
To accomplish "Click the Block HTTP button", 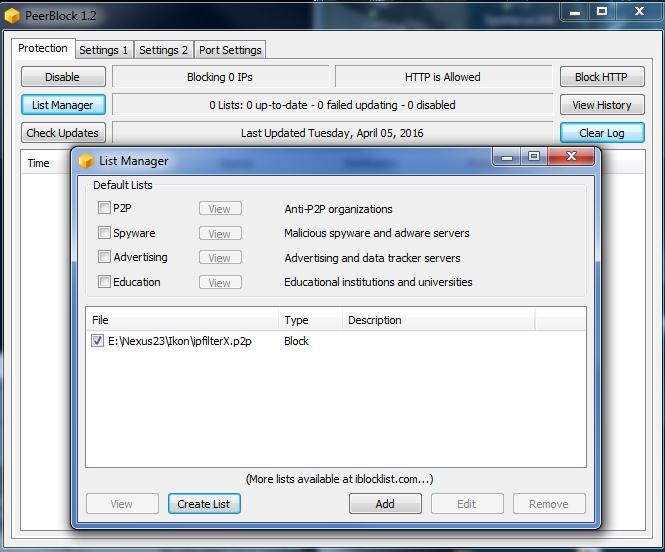I will click(602, 77).
